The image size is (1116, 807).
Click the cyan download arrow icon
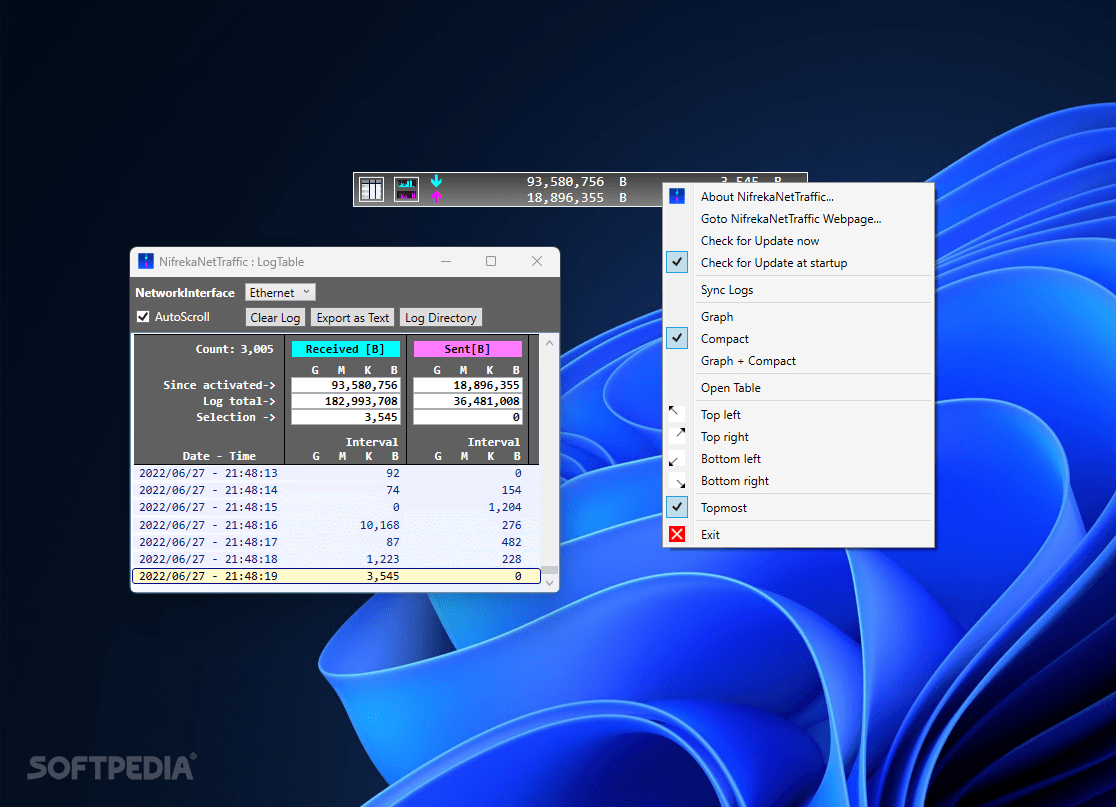(436, 181)
